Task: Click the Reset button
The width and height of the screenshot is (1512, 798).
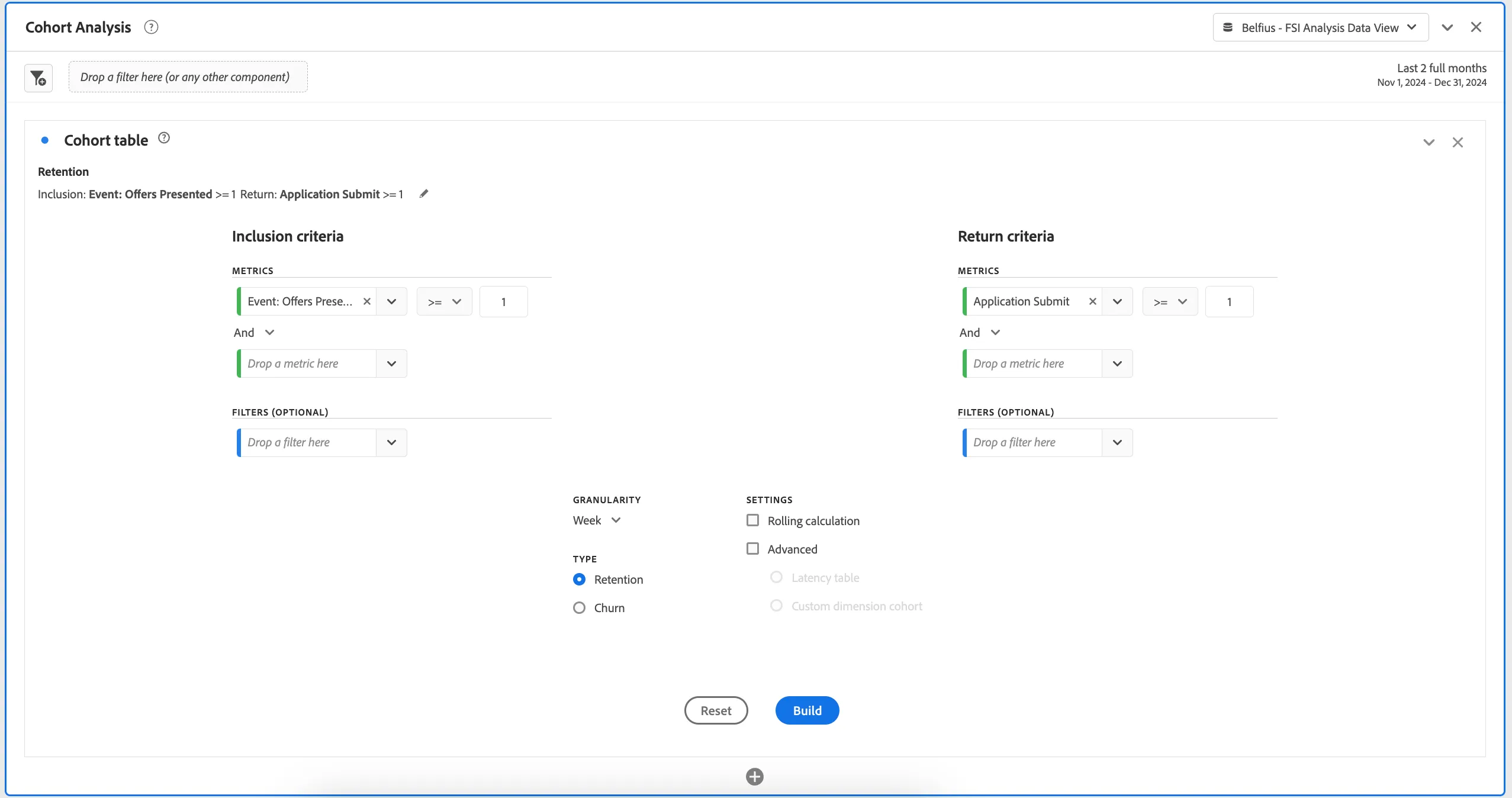Action: (716, 710)
